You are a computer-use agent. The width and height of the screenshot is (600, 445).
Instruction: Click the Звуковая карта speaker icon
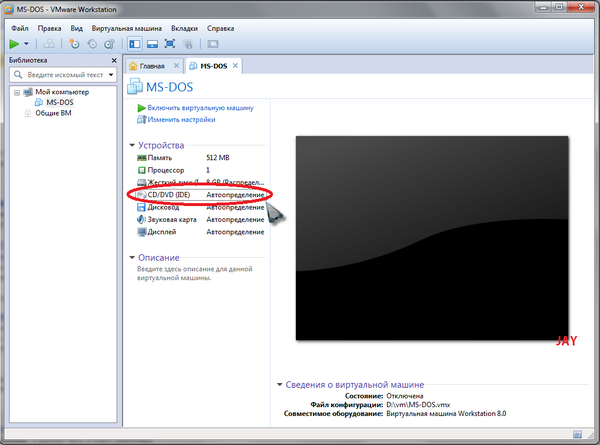point(141,220)
